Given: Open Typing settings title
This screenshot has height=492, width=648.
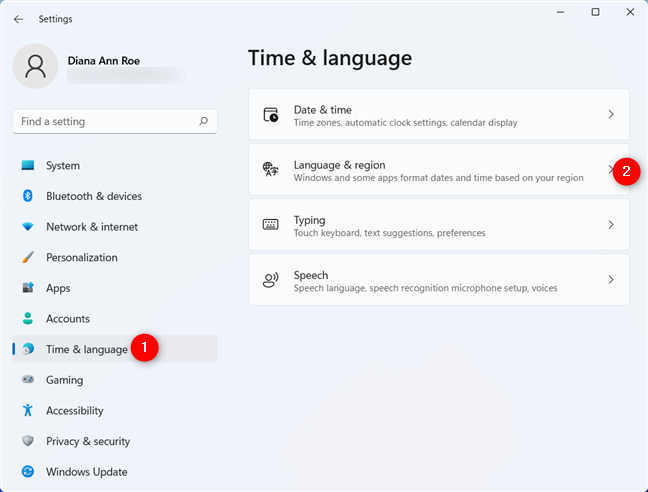Looking at the screenshot, I should coord(310,220).
